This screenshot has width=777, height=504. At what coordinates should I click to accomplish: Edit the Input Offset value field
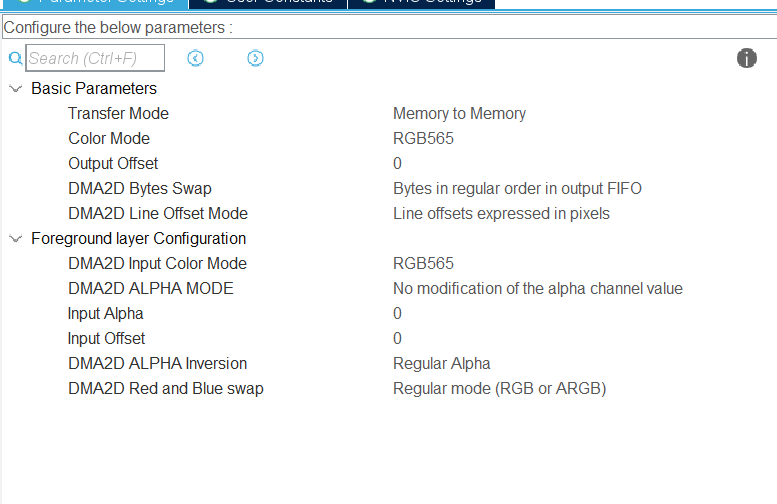(x=397, y=338)
